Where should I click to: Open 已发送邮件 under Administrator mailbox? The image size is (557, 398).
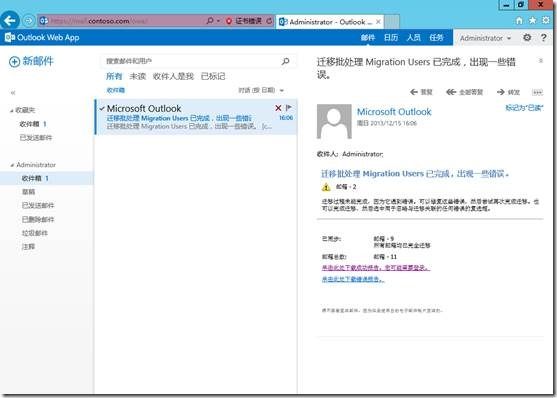pyautogui.click(x=38, y=205)
